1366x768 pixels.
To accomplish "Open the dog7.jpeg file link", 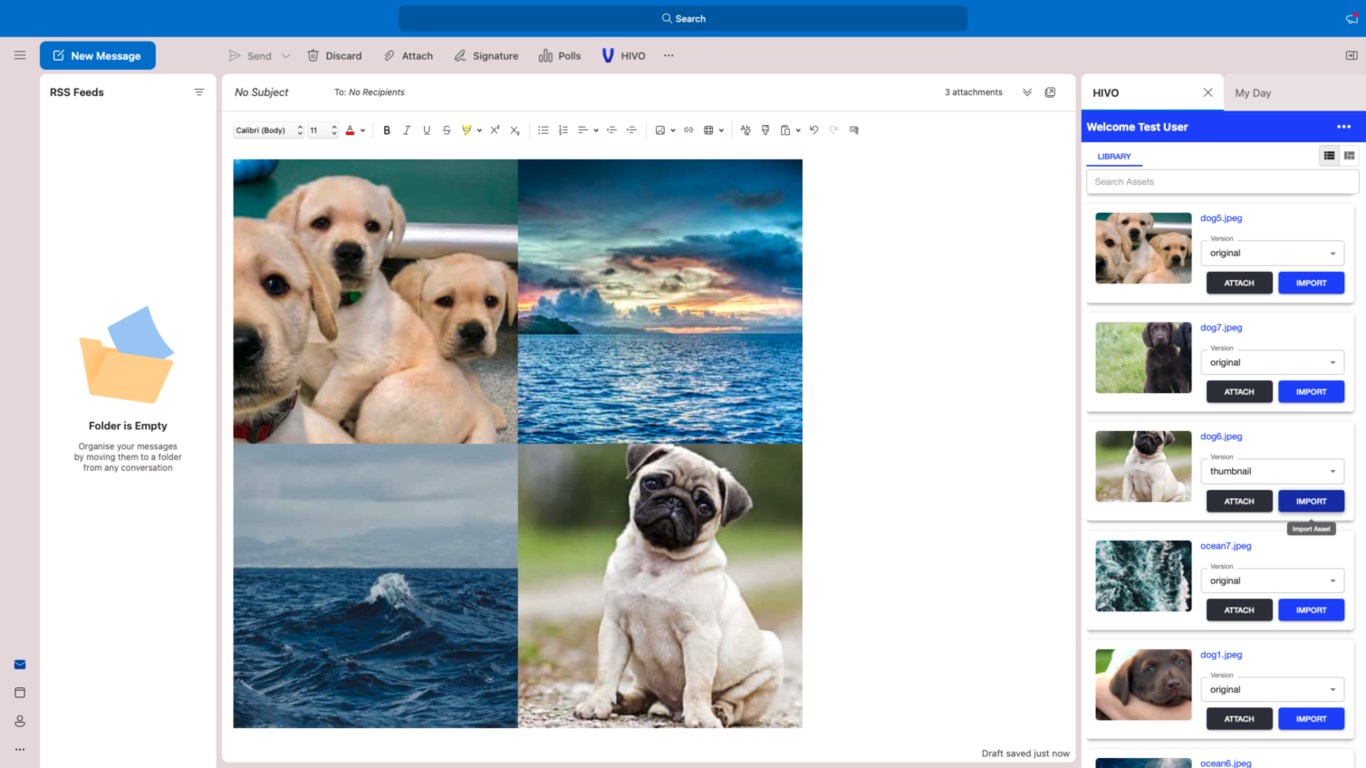I will pyautogui.click(x=1221, y=328).
